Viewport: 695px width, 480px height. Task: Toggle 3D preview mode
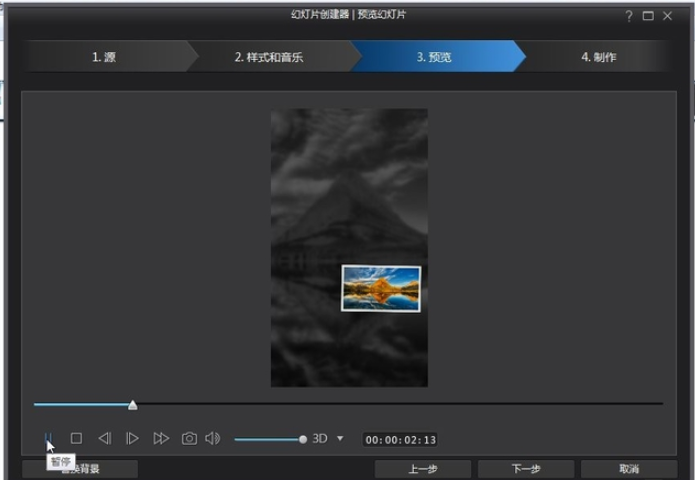click(x=320, y=438)
